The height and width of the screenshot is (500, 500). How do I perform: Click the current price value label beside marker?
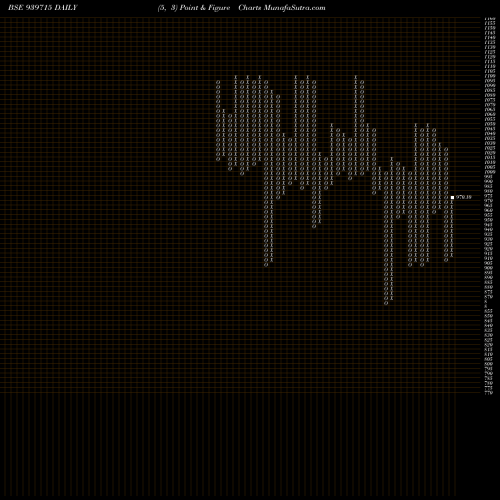pos(464,197)
